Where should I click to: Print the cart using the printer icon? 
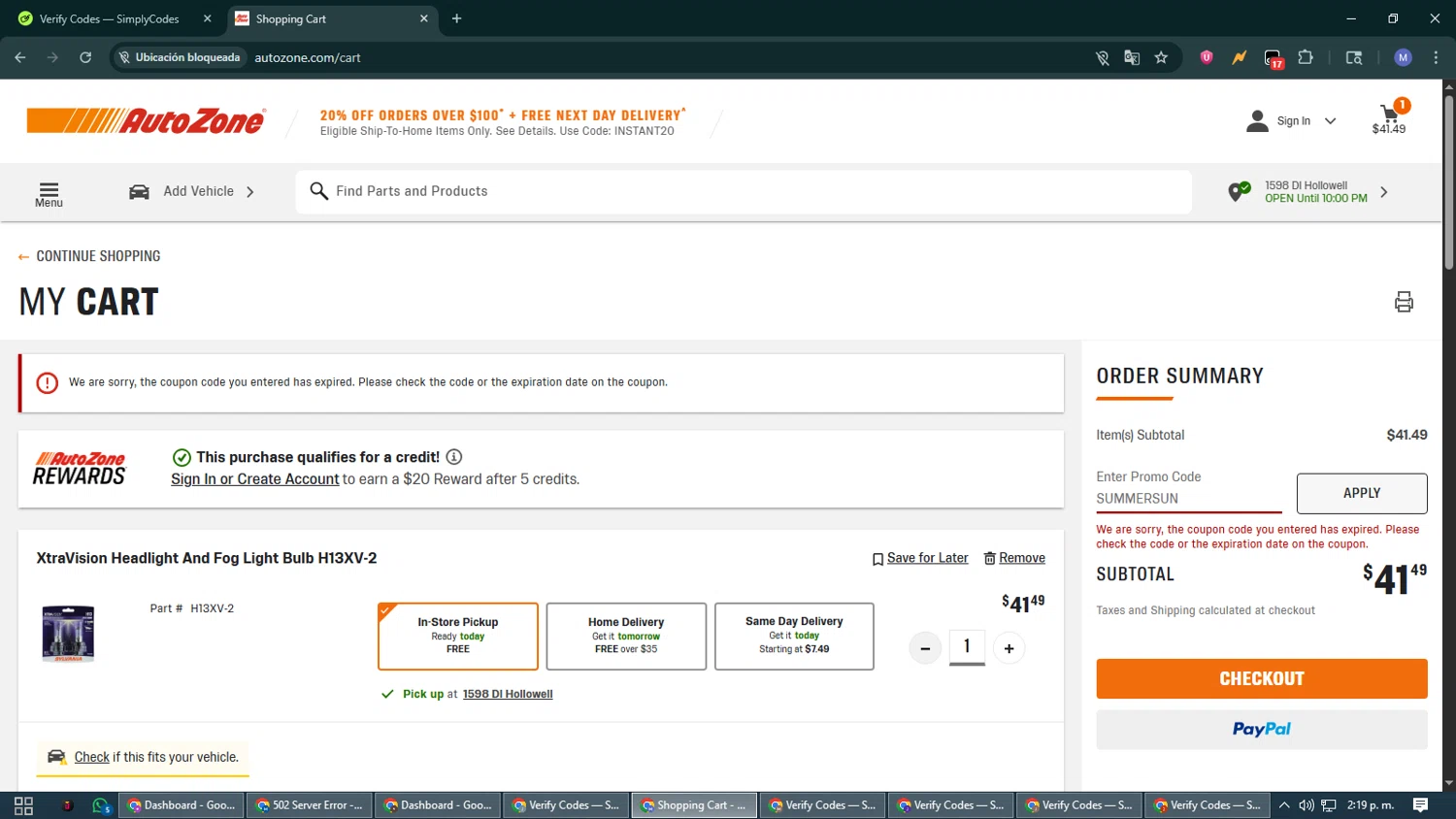tap(1404, 302)
